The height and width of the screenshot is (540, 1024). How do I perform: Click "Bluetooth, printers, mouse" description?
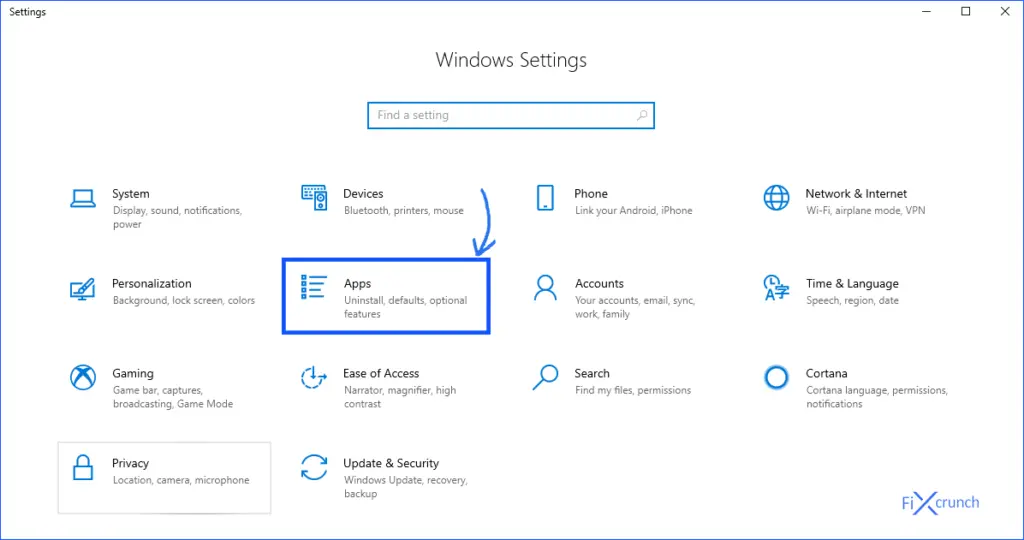click(x=404, y=211)
